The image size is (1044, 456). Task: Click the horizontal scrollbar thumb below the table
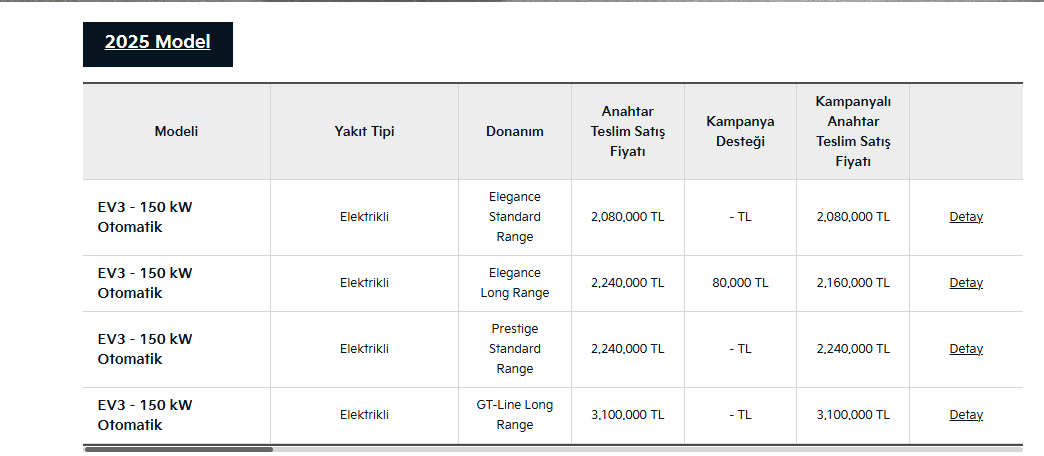(178, 450)
